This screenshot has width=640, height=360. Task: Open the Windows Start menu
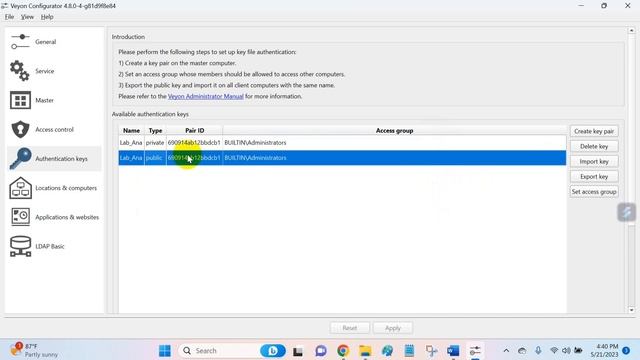(165, 351)
